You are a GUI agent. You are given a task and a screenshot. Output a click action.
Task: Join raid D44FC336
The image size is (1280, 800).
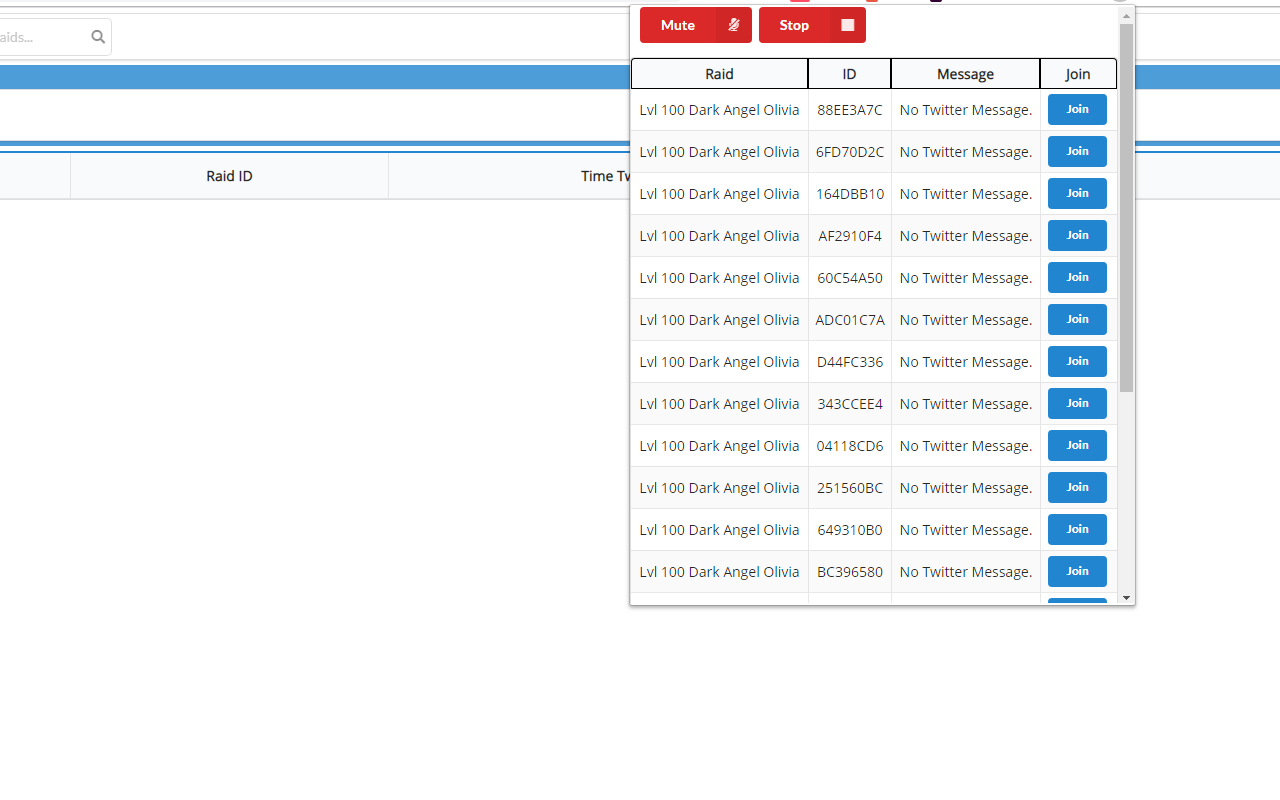click(1077, 361)
